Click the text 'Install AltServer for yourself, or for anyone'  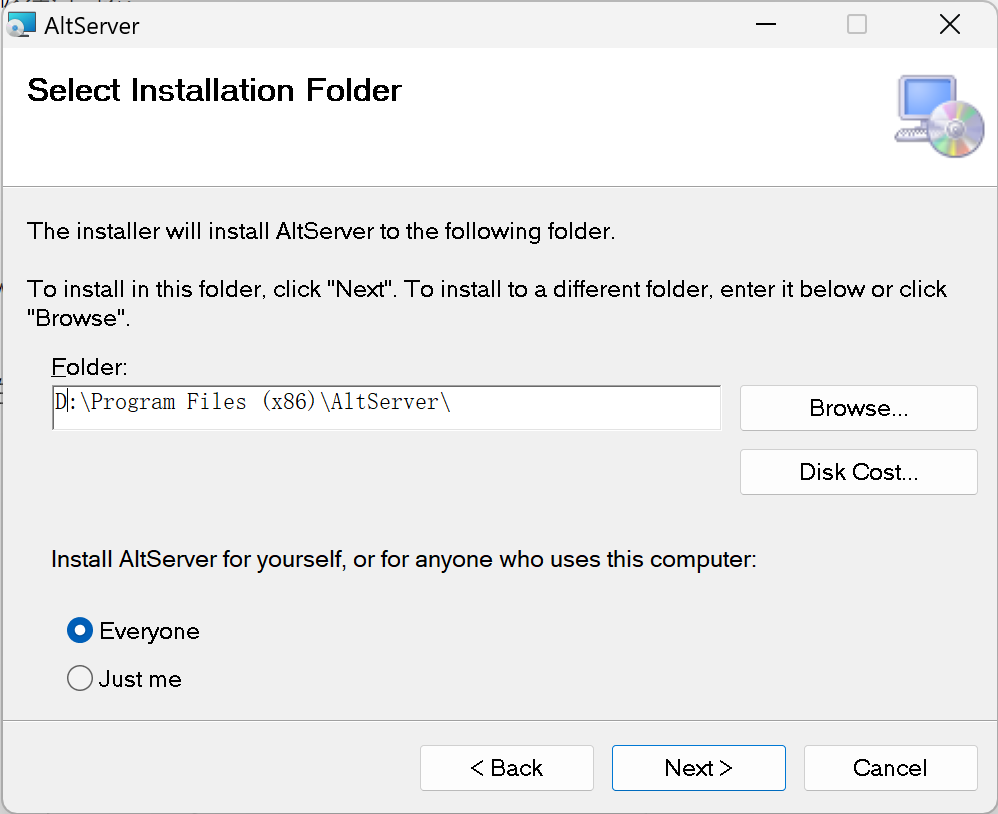[x=404, y=559]
